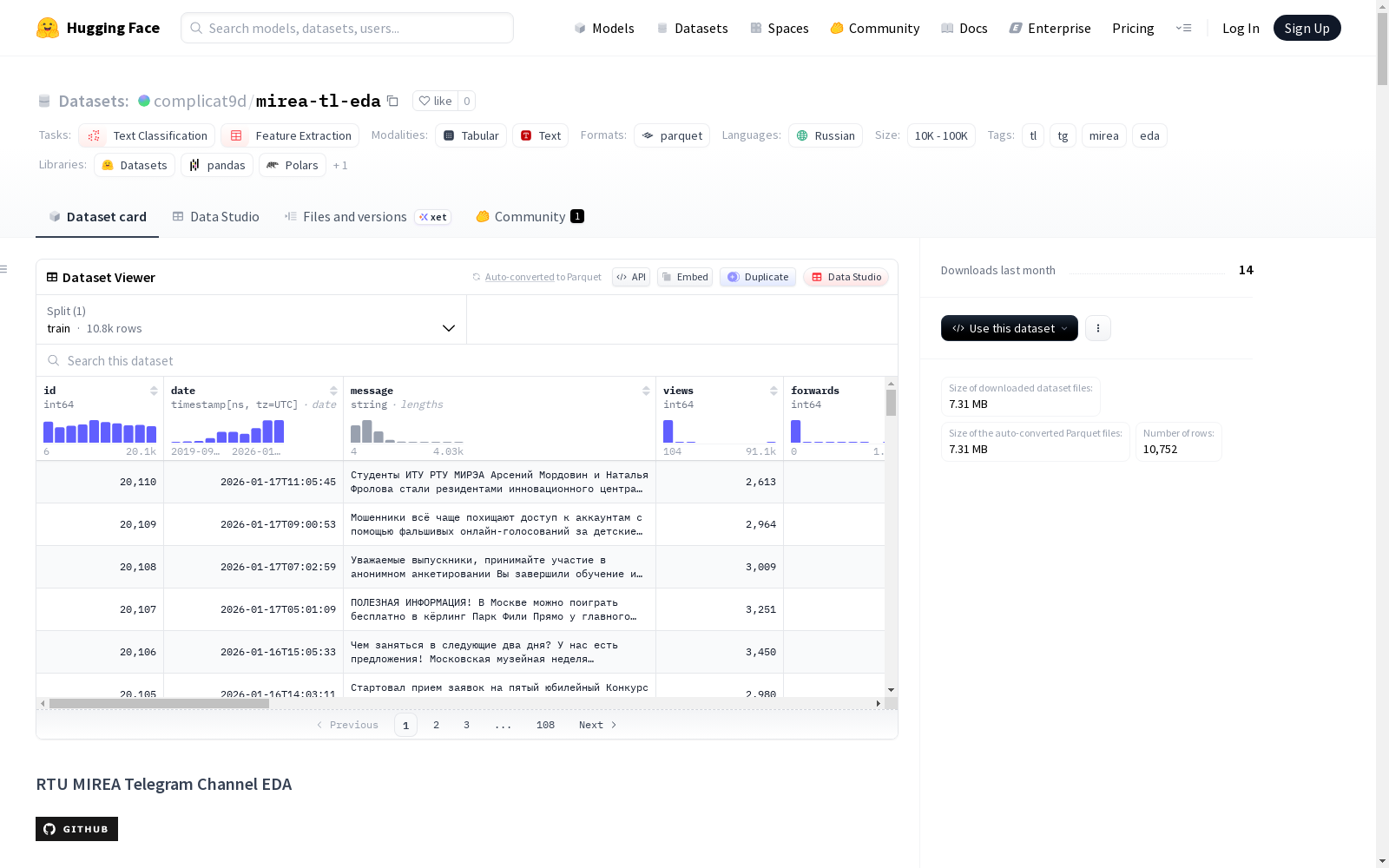This screenshot has height=868, width=1389.
Task: Open Docs in the top navigation
Action: (964, 28)
